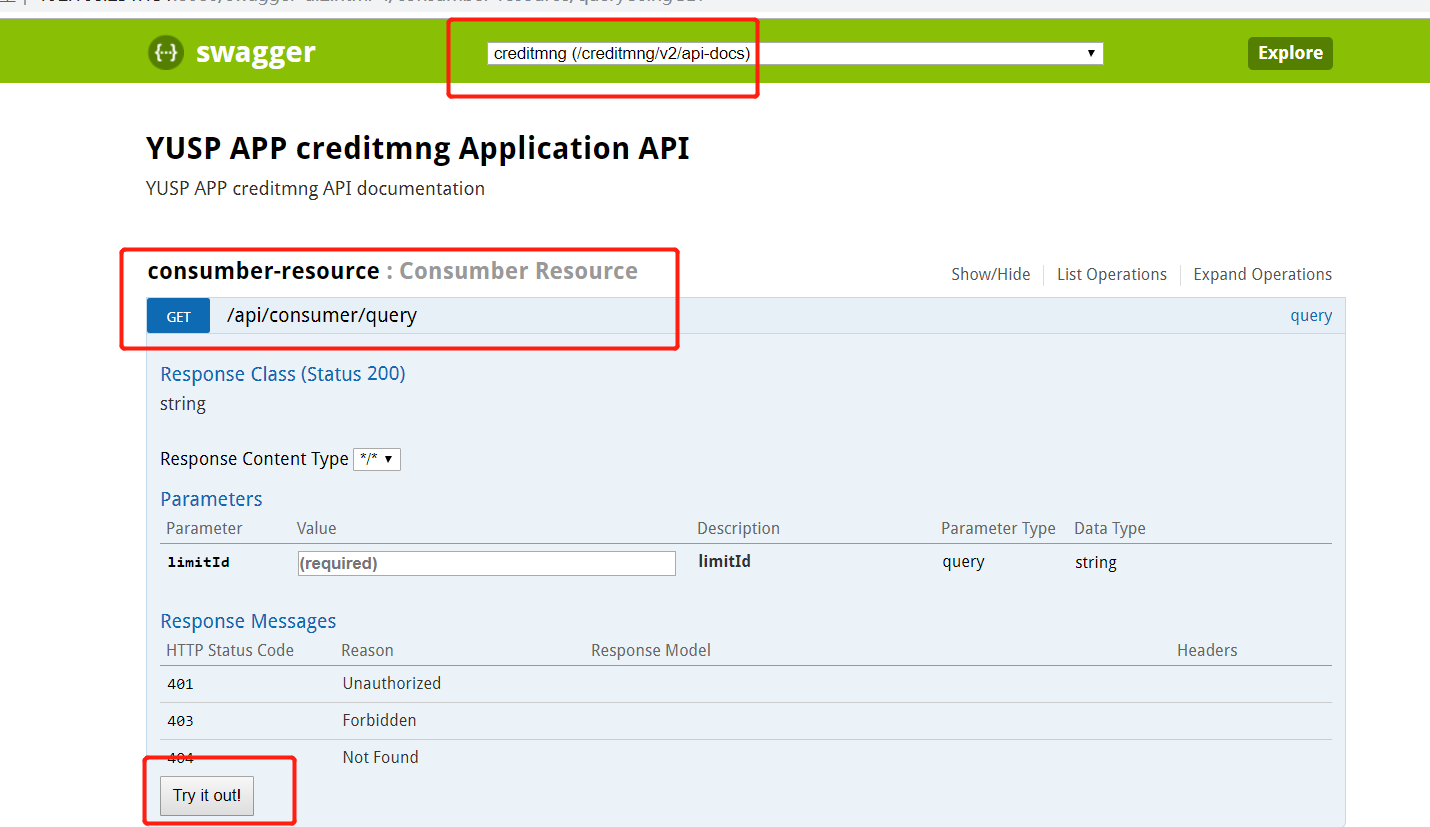Toggle the /api/consumer/query operation path

pyautogui.click(x=321, y=316)
